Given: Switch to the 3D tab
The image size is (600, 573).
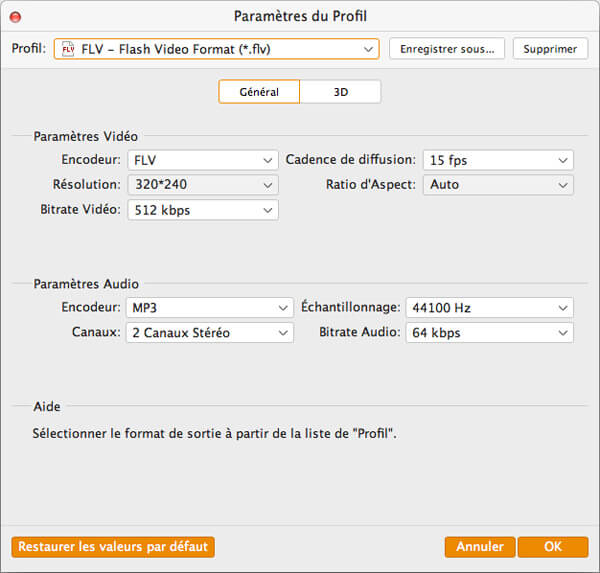Looking at the screenshot, I should (340, 92).
